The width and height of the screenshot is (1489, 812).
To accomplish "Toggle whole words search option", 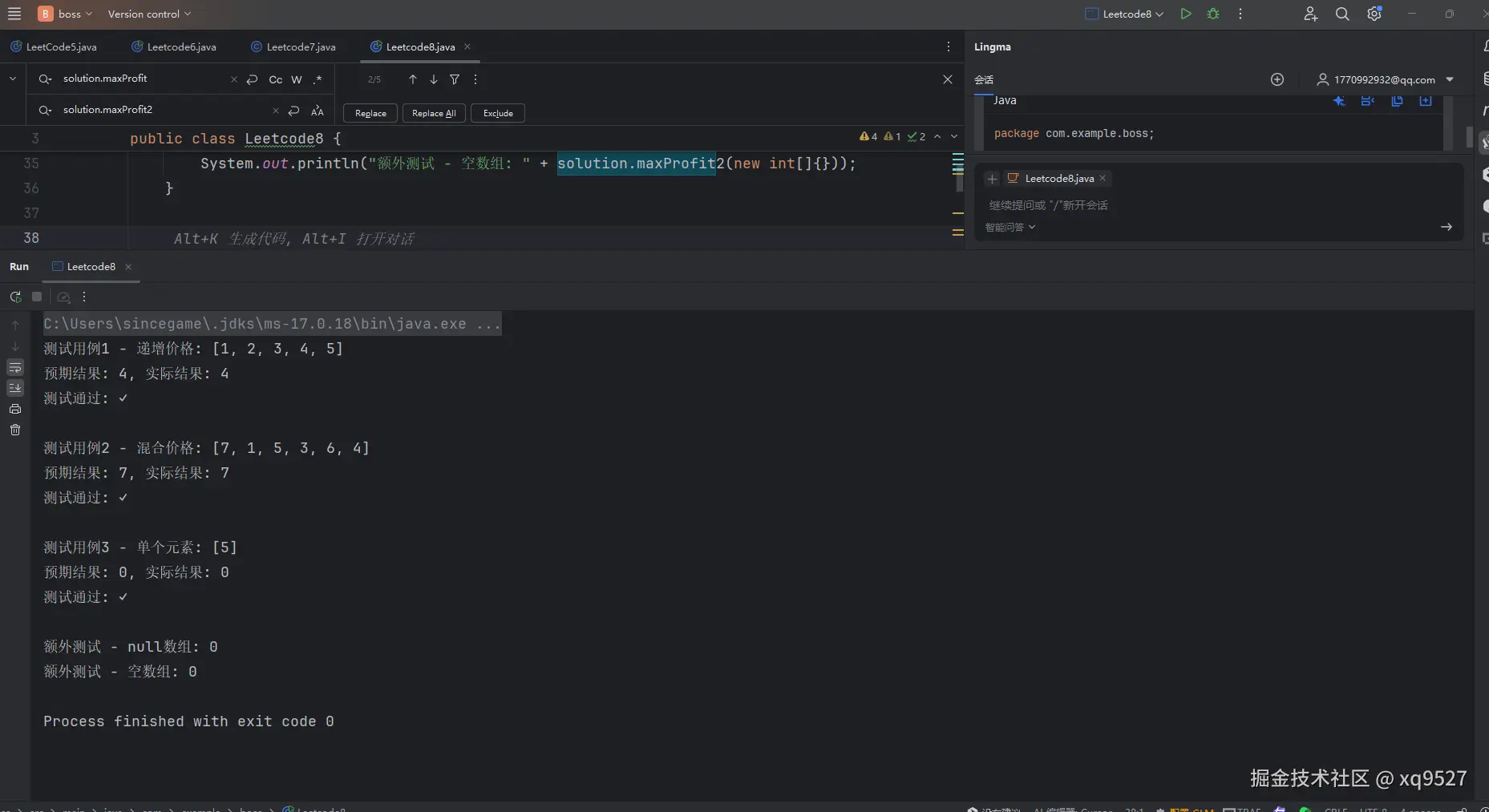I will pos(297,79).
